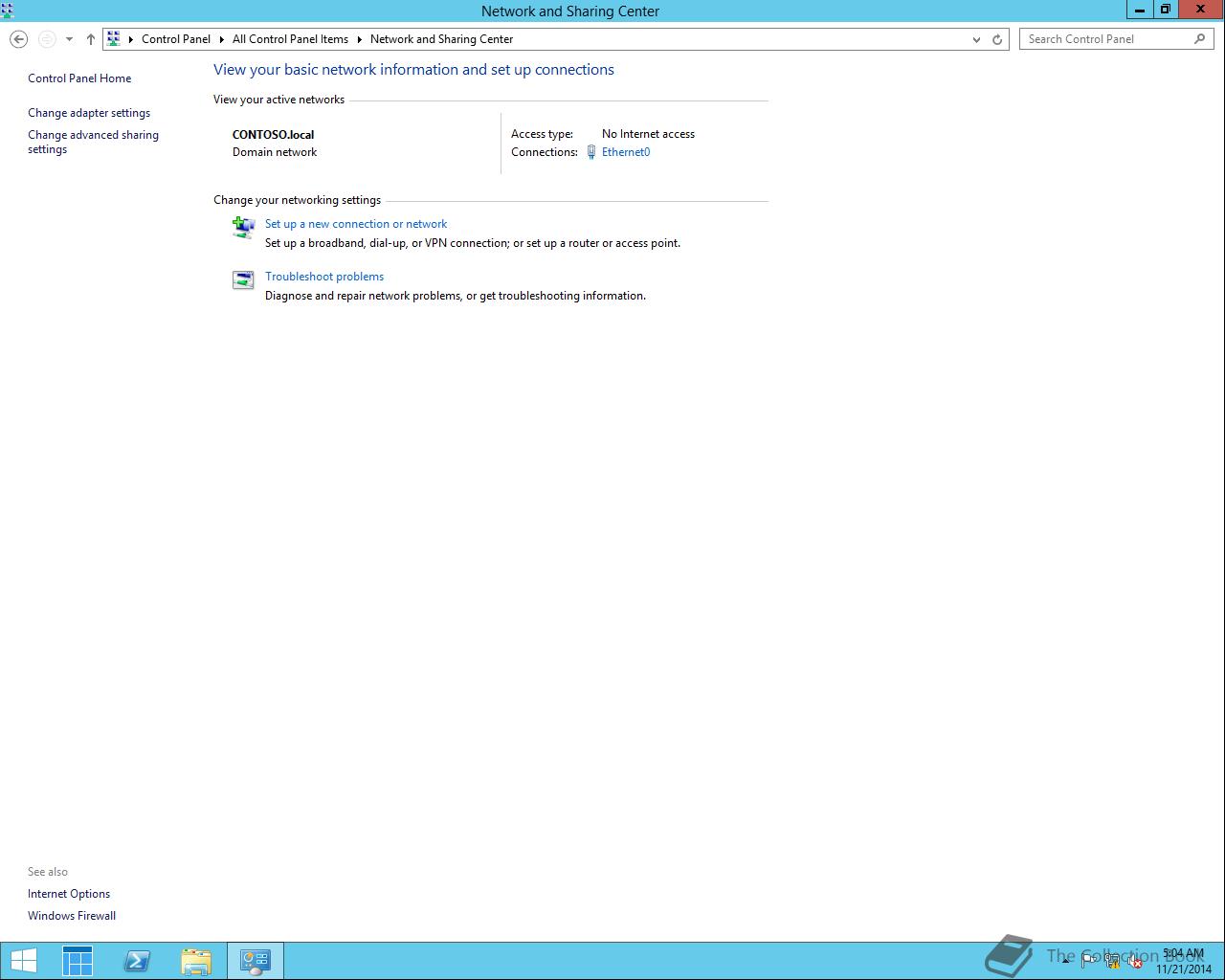This screenshot has height=980, width=1225.
Task: Click the Troubleshoot problems icon
Action: 243,279
